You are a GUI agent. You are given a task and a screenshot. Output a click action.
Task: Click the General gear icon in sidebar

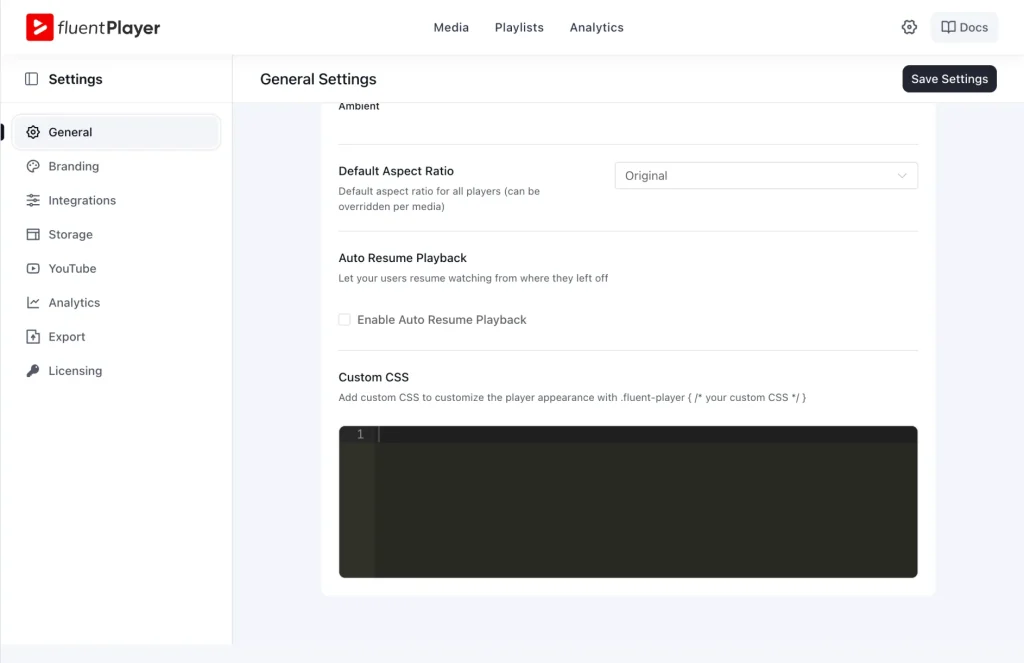33,132
